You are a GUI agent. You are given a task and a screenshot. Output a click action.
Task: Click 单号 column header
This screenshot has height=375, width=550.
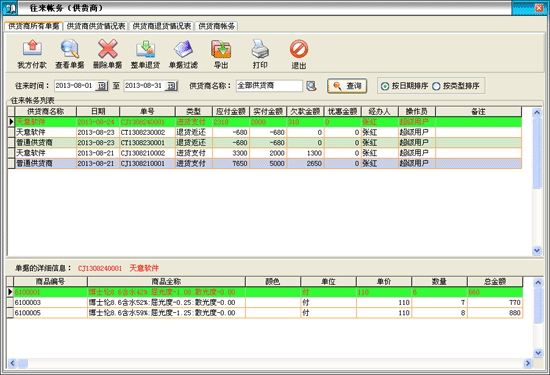pyautogui.click(x=147, y=112)
